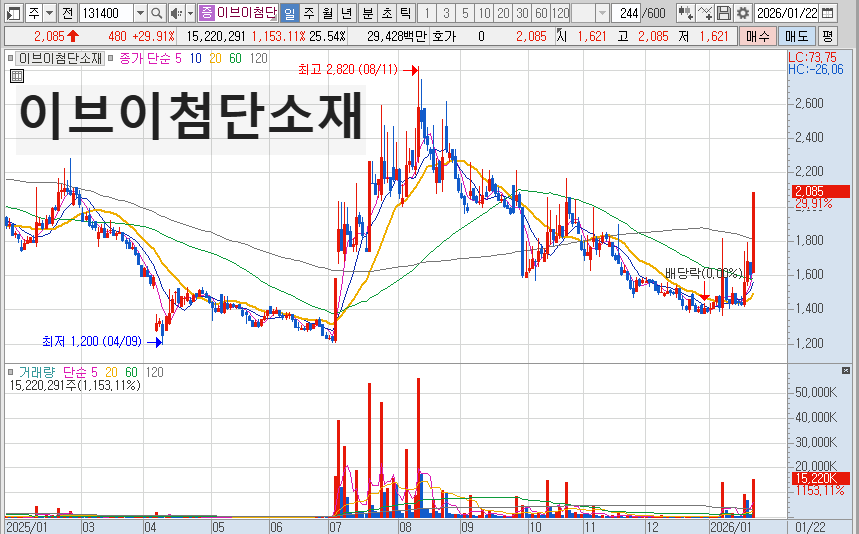Click the red 15,220K volume tag
The image size is (859, 534).
pyautogui.click(x=821, y=478)
